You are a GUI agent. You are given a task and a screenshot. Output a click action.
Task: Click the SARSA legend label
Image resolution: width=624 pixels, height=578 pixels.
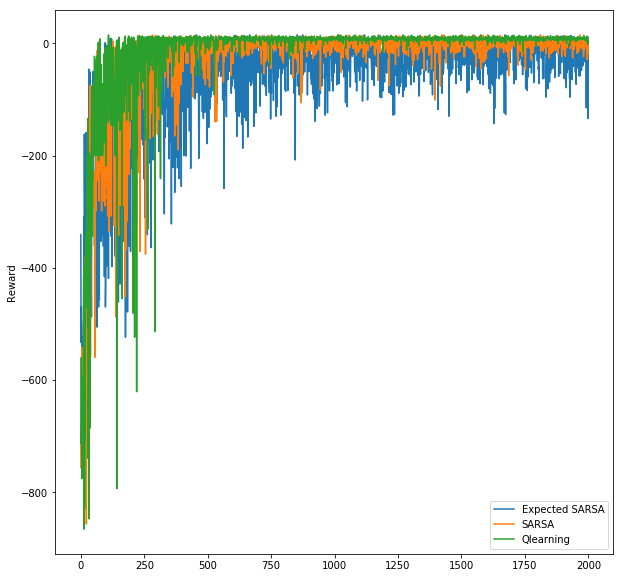pyautogui.click(x=538, y=524)
